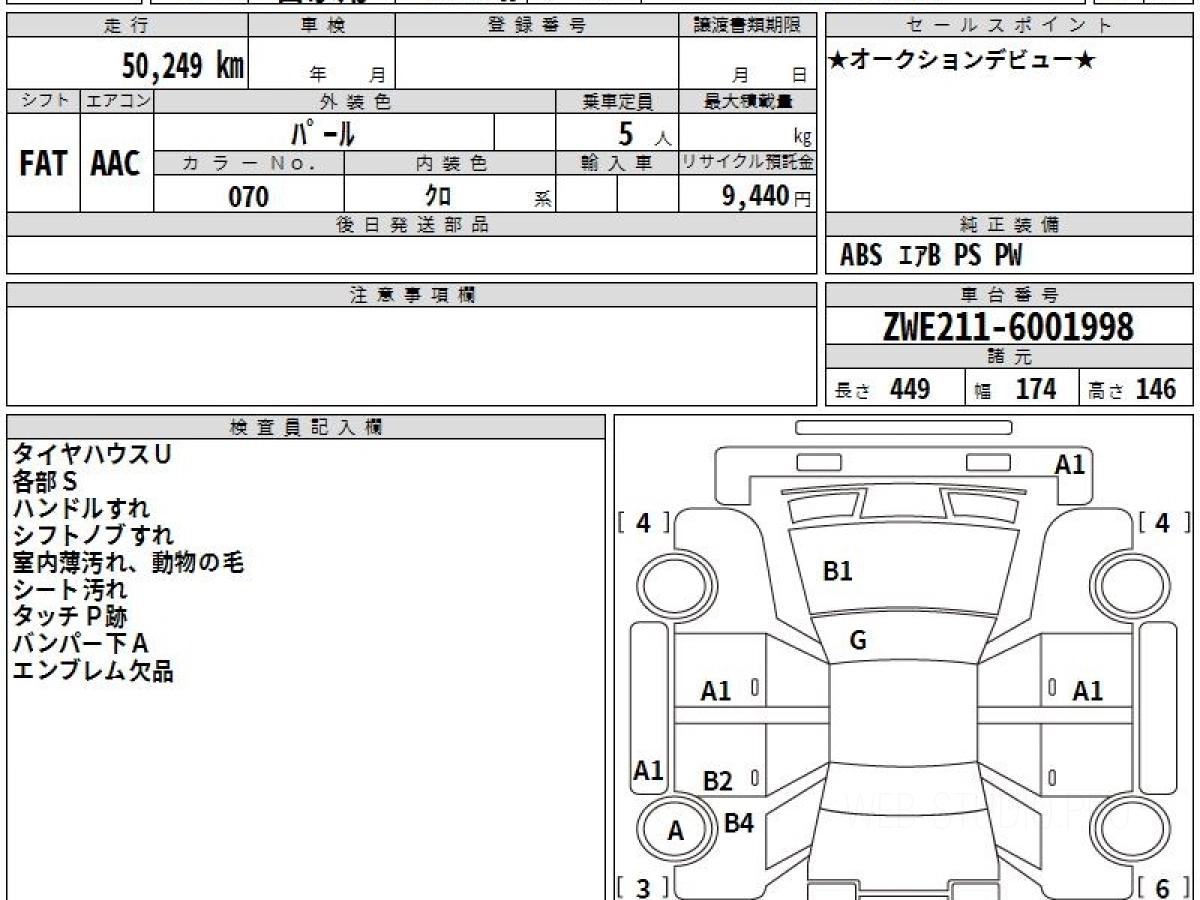This screenshot has height=900, width=1200.
Task: Click the note 室内薄汚れ、動物の毛
Action: 128,562
